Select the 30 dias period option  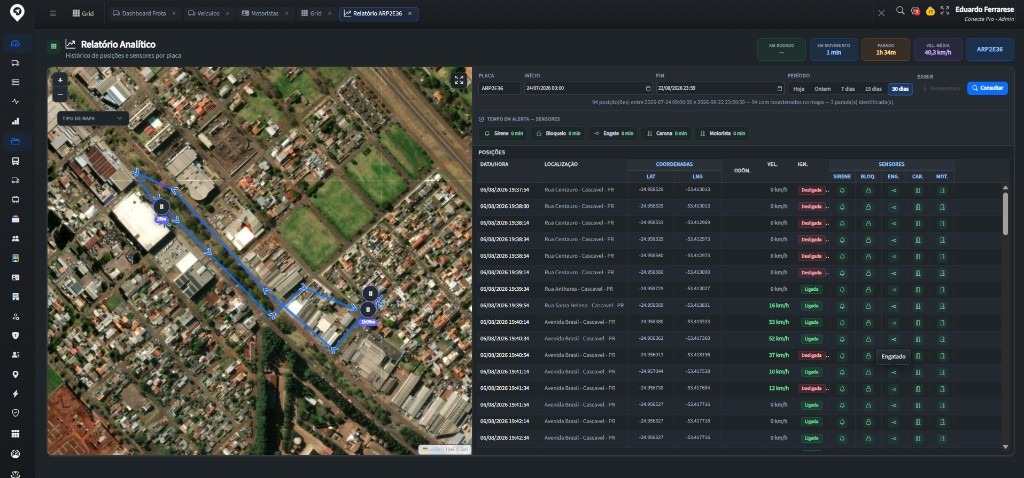tap(900, 89)
